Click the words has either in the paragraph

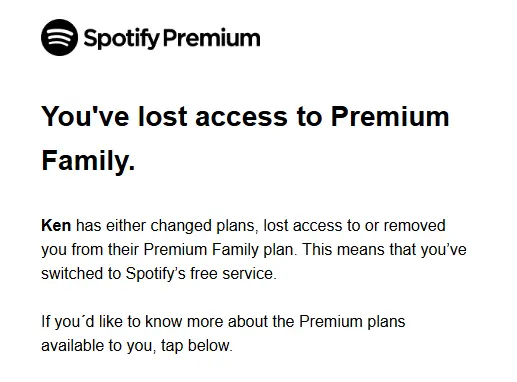[x=111, y=226]
